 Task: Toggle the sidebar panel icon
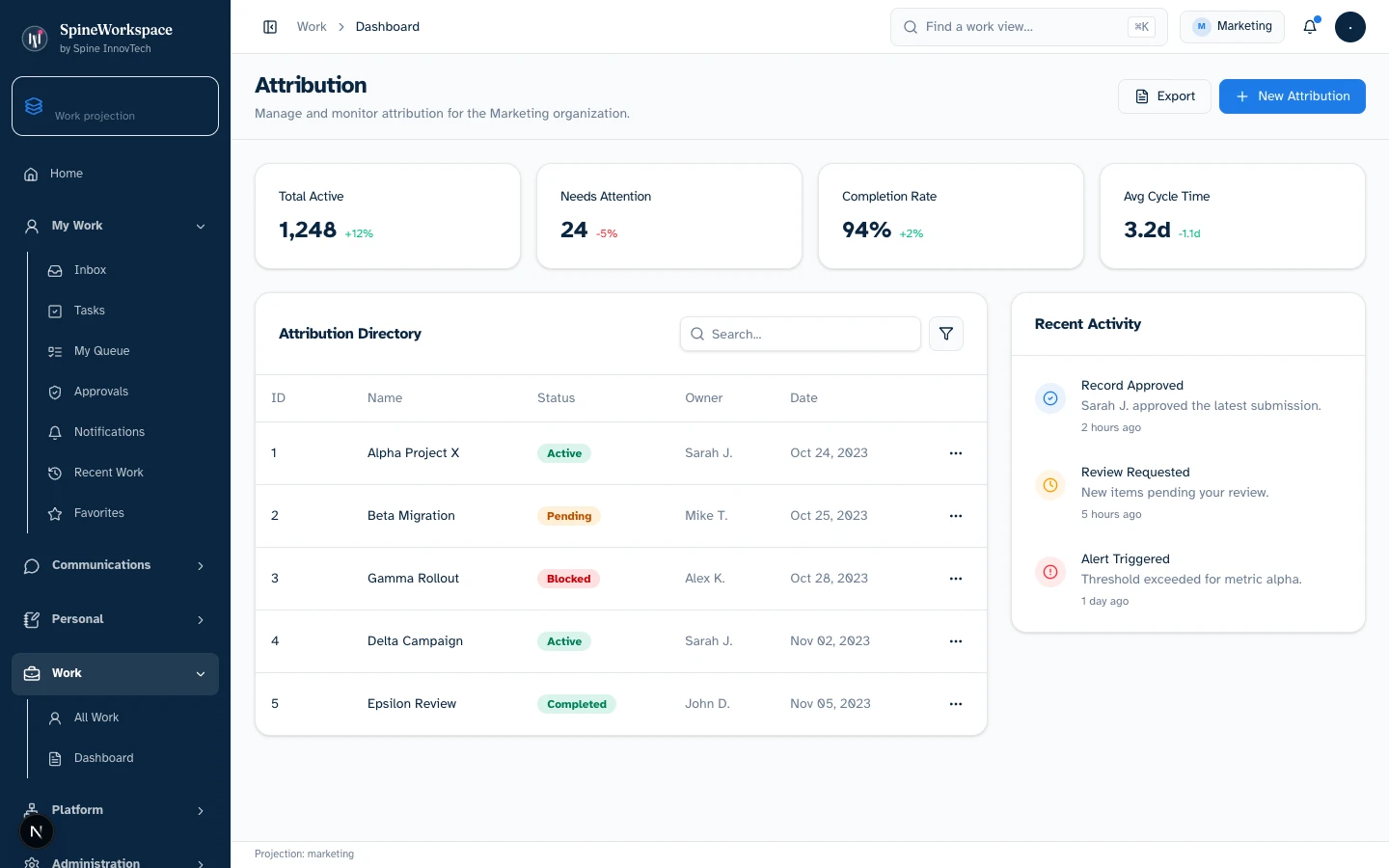[270, 27]
